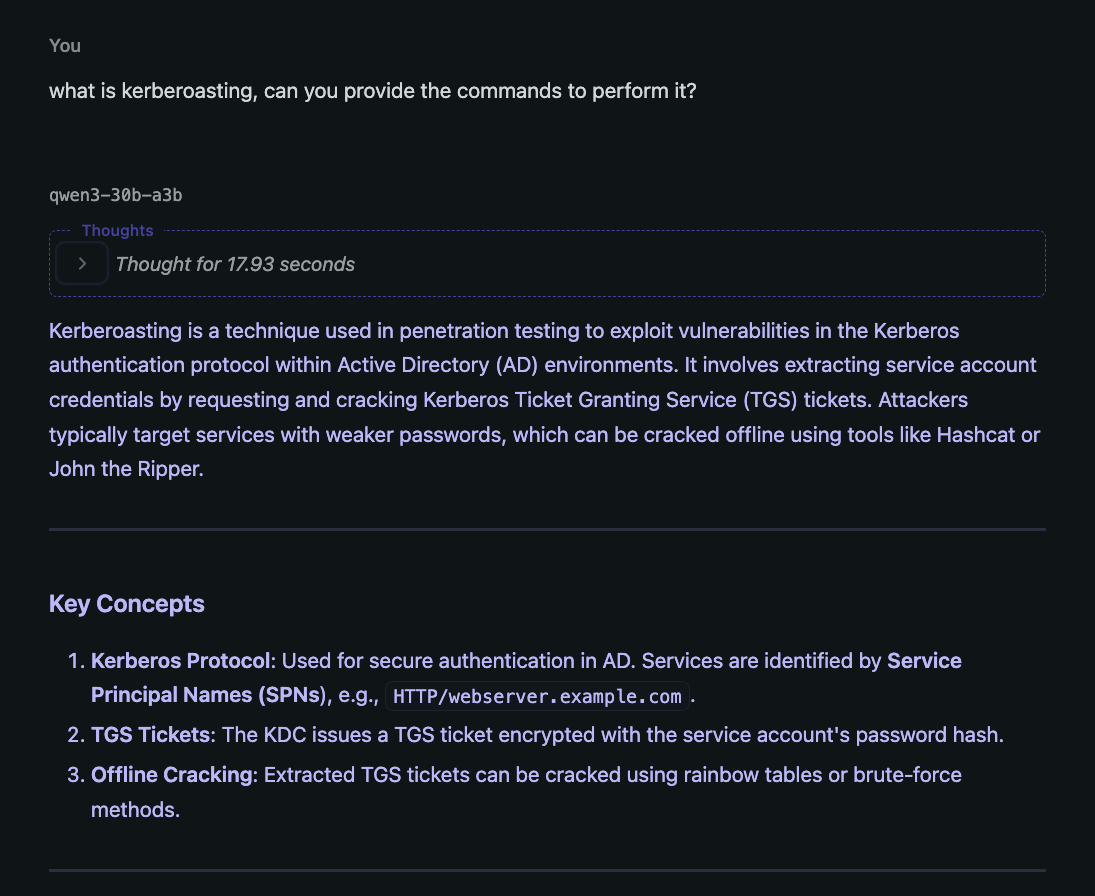Click the user's kerberoasting question message
The image size is (1095, 896).
(372, 91)
